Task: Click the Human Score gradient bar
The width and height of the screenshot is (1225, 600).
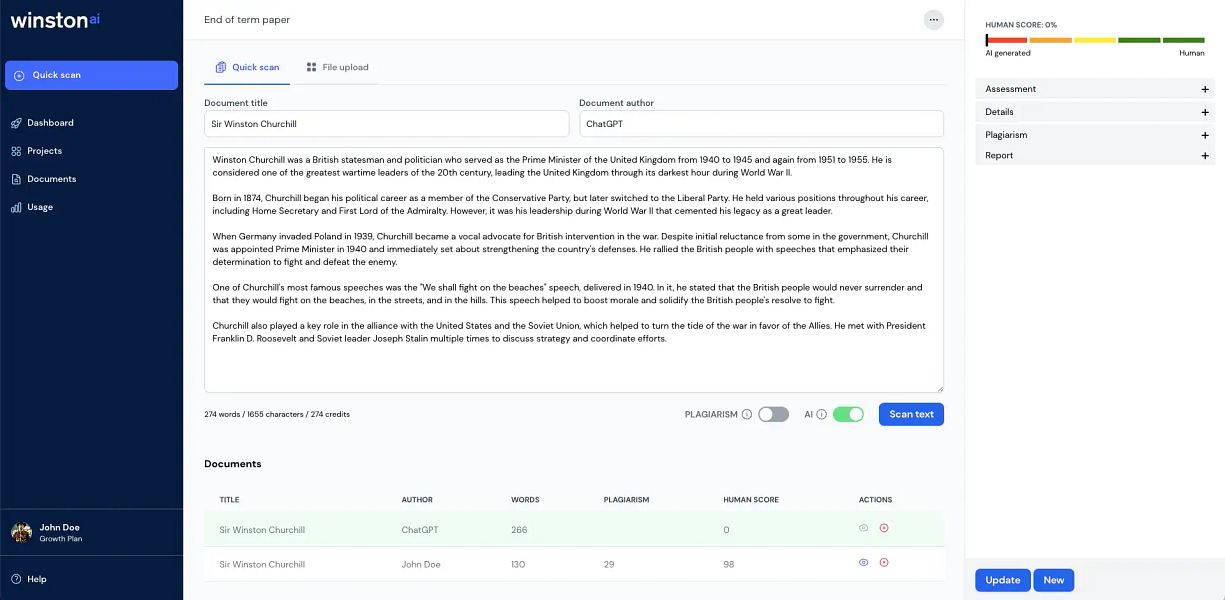Action: [x=1095, y=40]
